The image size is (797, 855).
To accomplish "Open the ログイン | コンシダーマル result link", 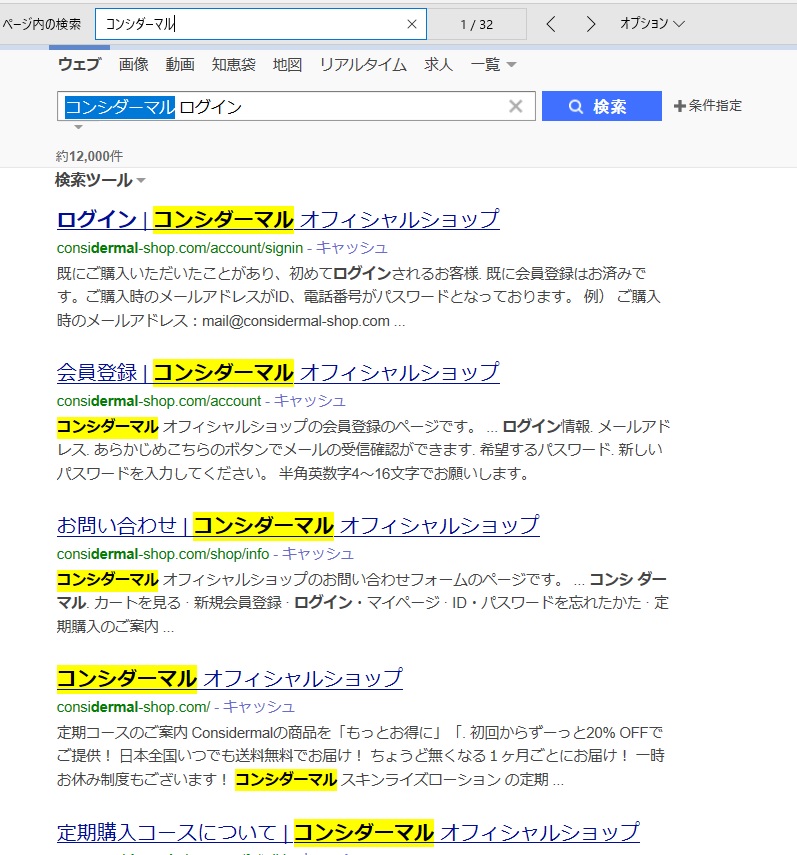I will coord(278,219).
